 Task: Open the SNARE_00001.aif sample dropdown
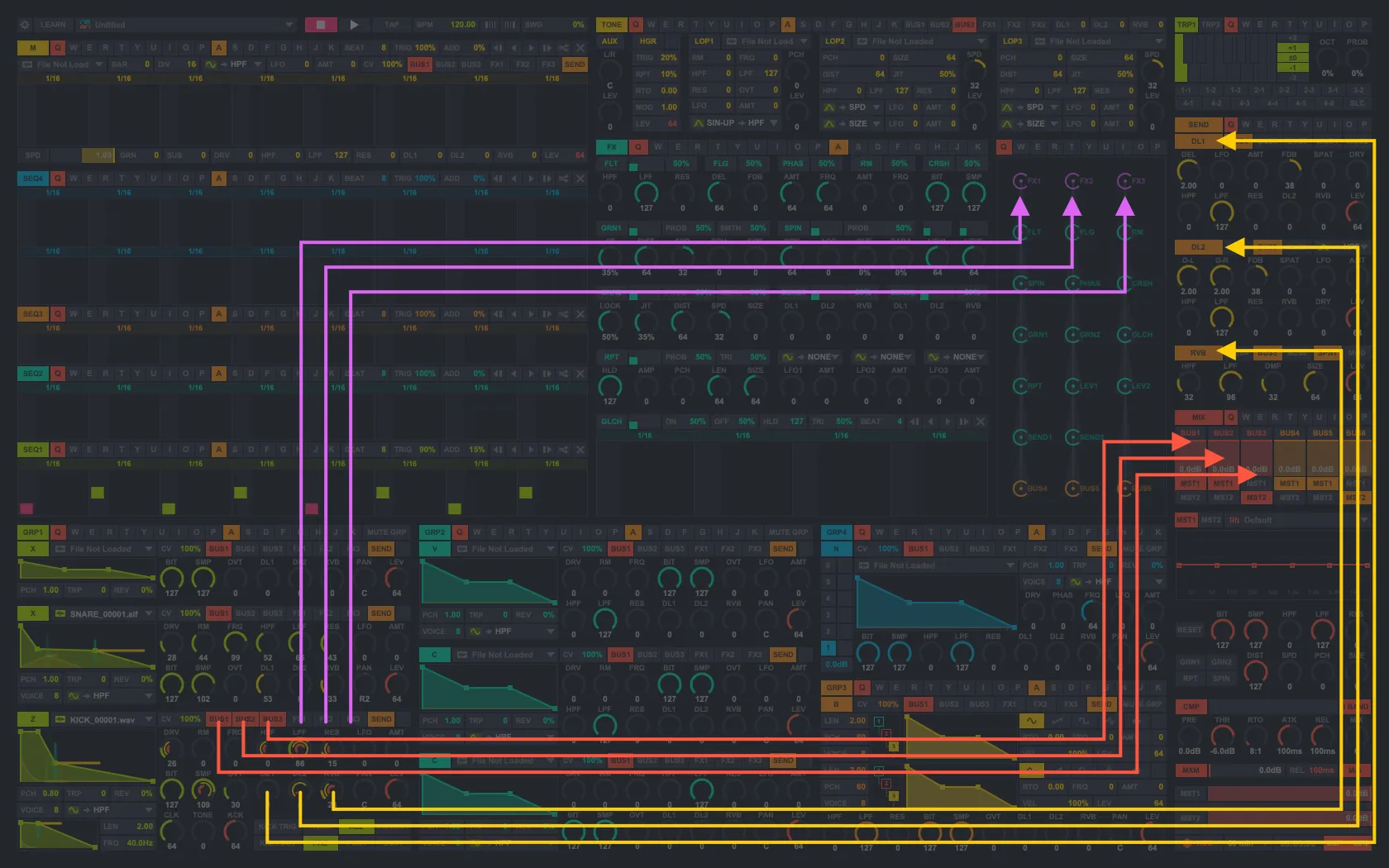104,613
